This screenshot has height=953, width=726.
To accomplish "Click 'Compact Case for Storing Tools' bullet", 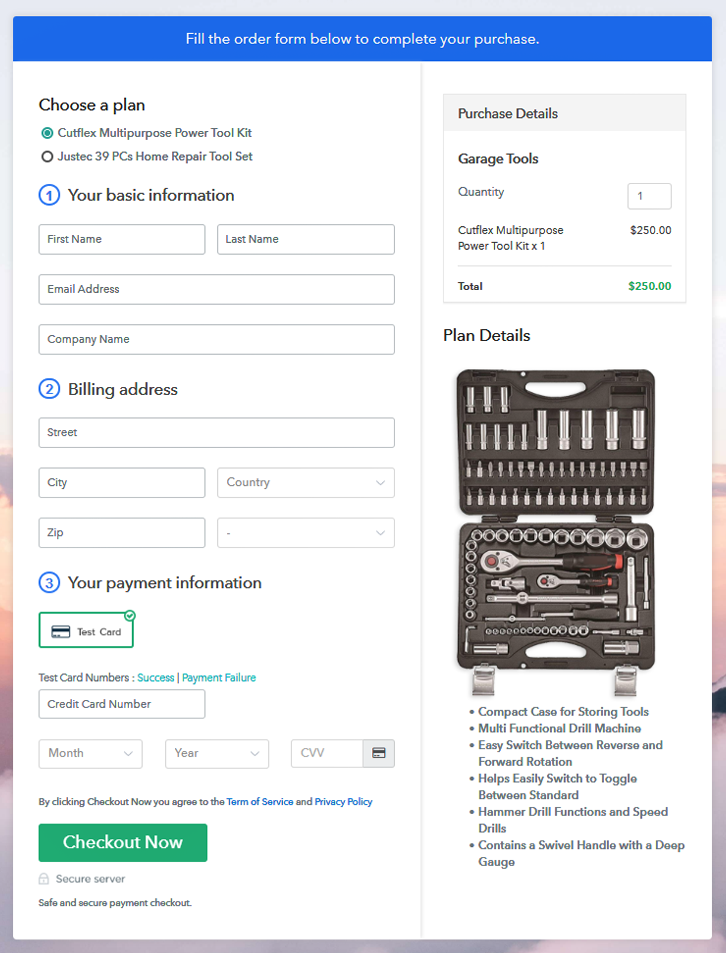I will coord(563,712).
